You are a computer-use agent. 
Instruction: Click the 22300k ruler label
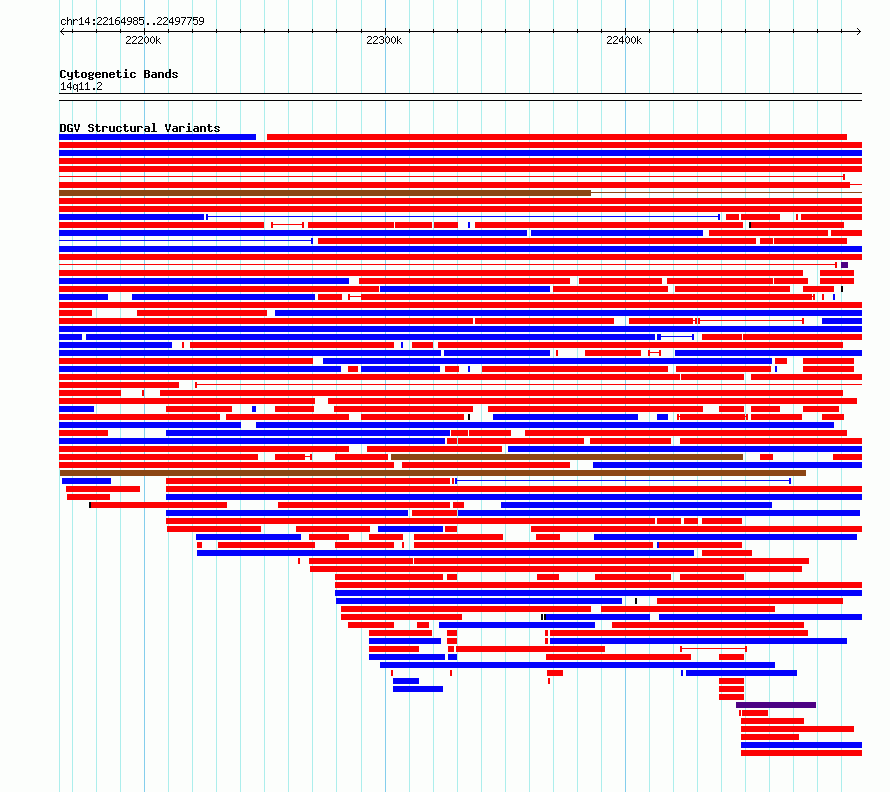tap(384, 40)
